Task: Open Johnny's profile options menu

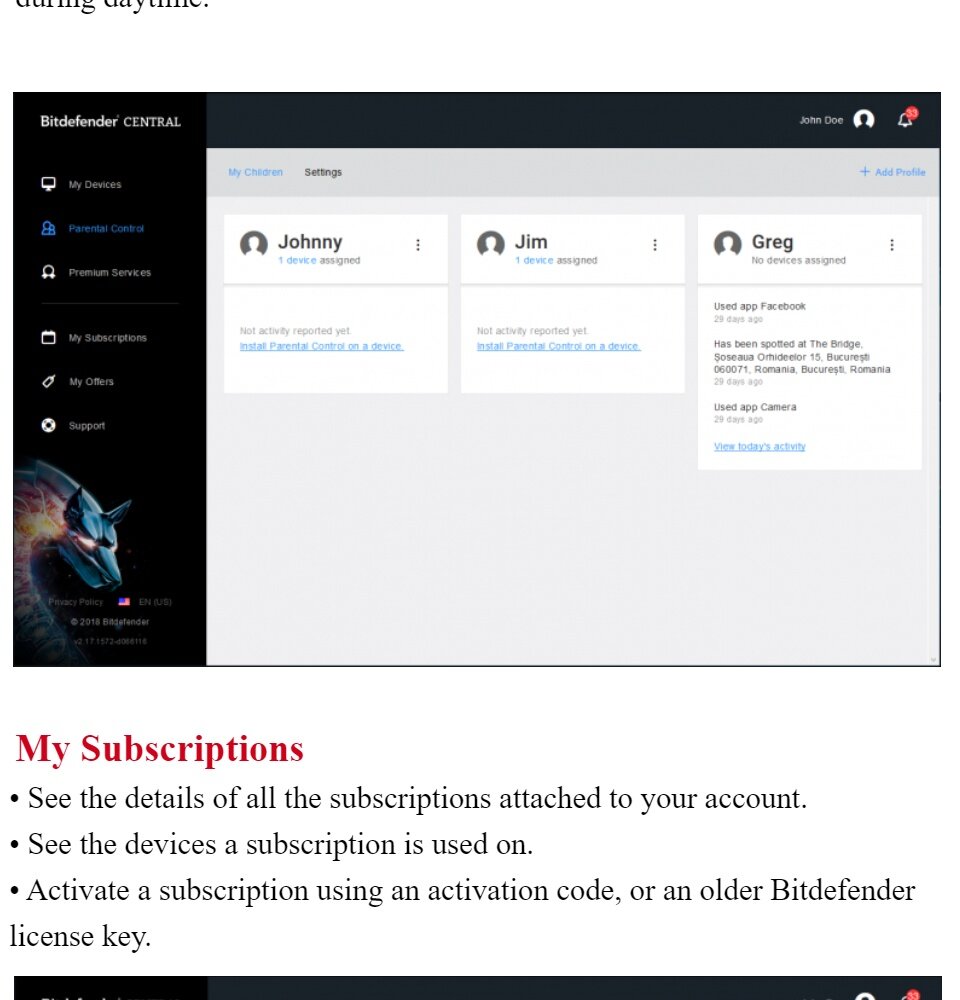Action: tap(418, 245)
